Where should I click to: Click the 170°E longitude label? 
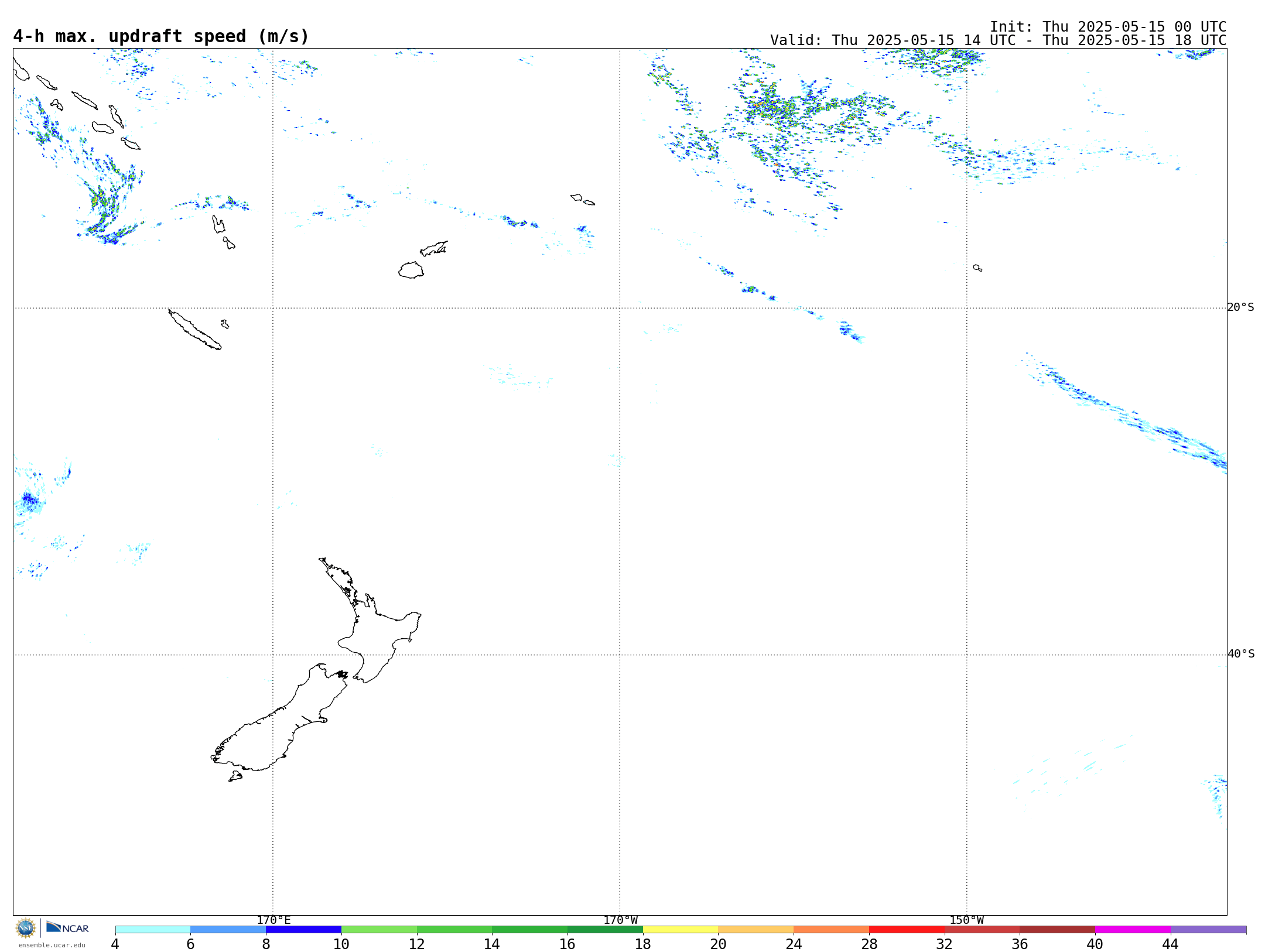click(x=273, y=920)
